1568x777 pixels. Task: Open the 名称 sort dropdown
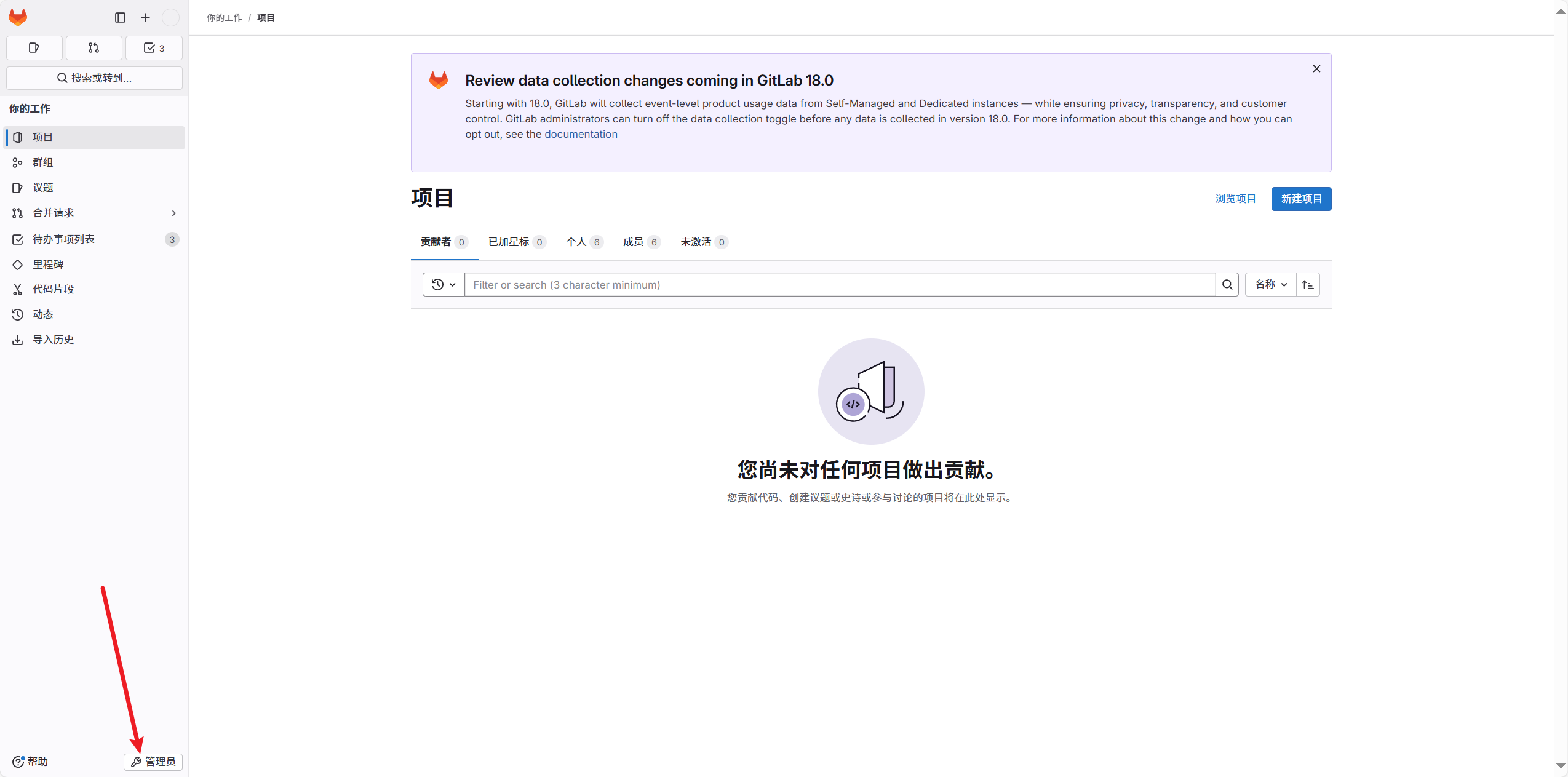[1269, 284]
